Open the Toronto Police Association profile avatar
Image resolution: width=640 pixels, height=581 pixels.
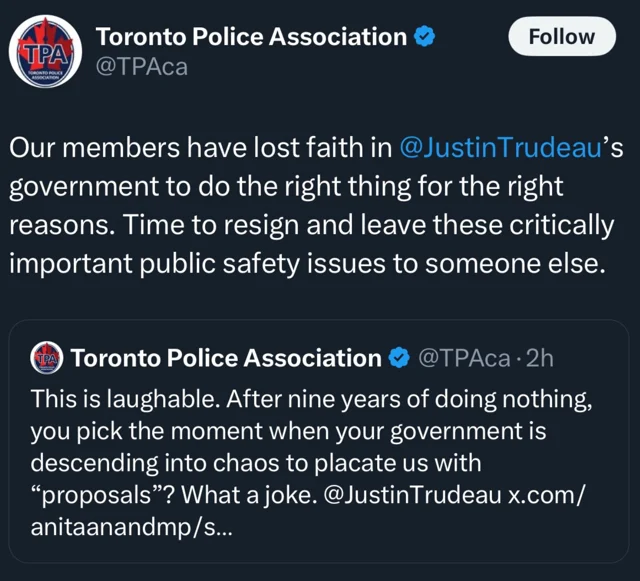coord(44,52)
